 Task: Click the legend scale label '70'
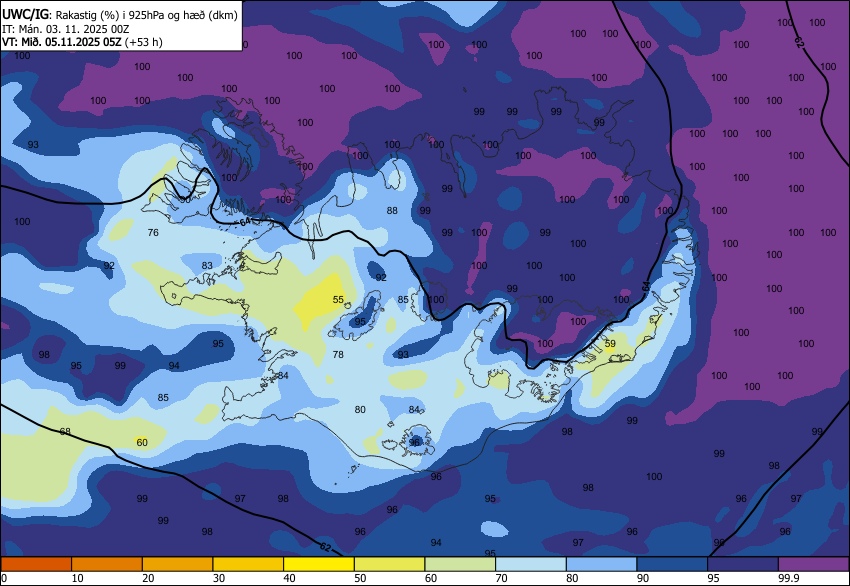pyautogui.click(x=502, y=578)
